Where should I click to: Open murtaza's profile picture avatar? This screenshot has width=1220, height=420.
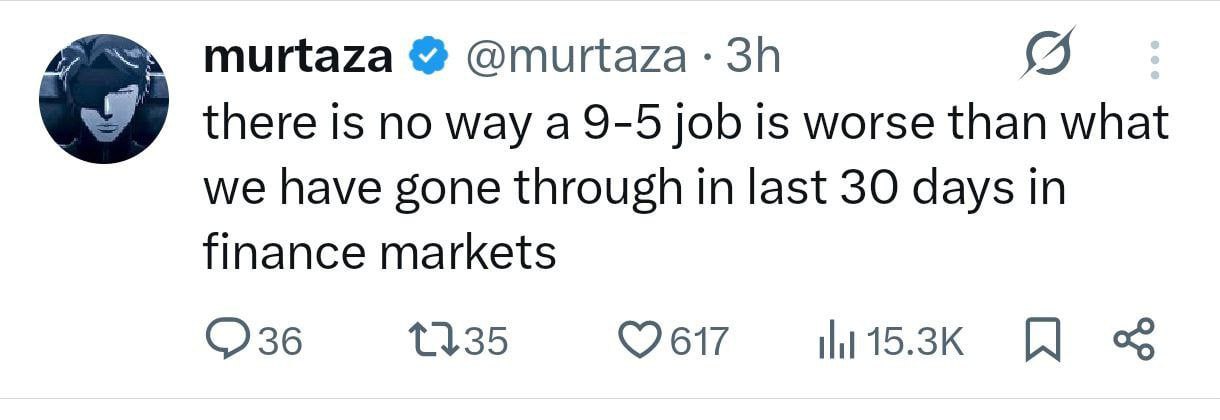[x=104, y=99]
